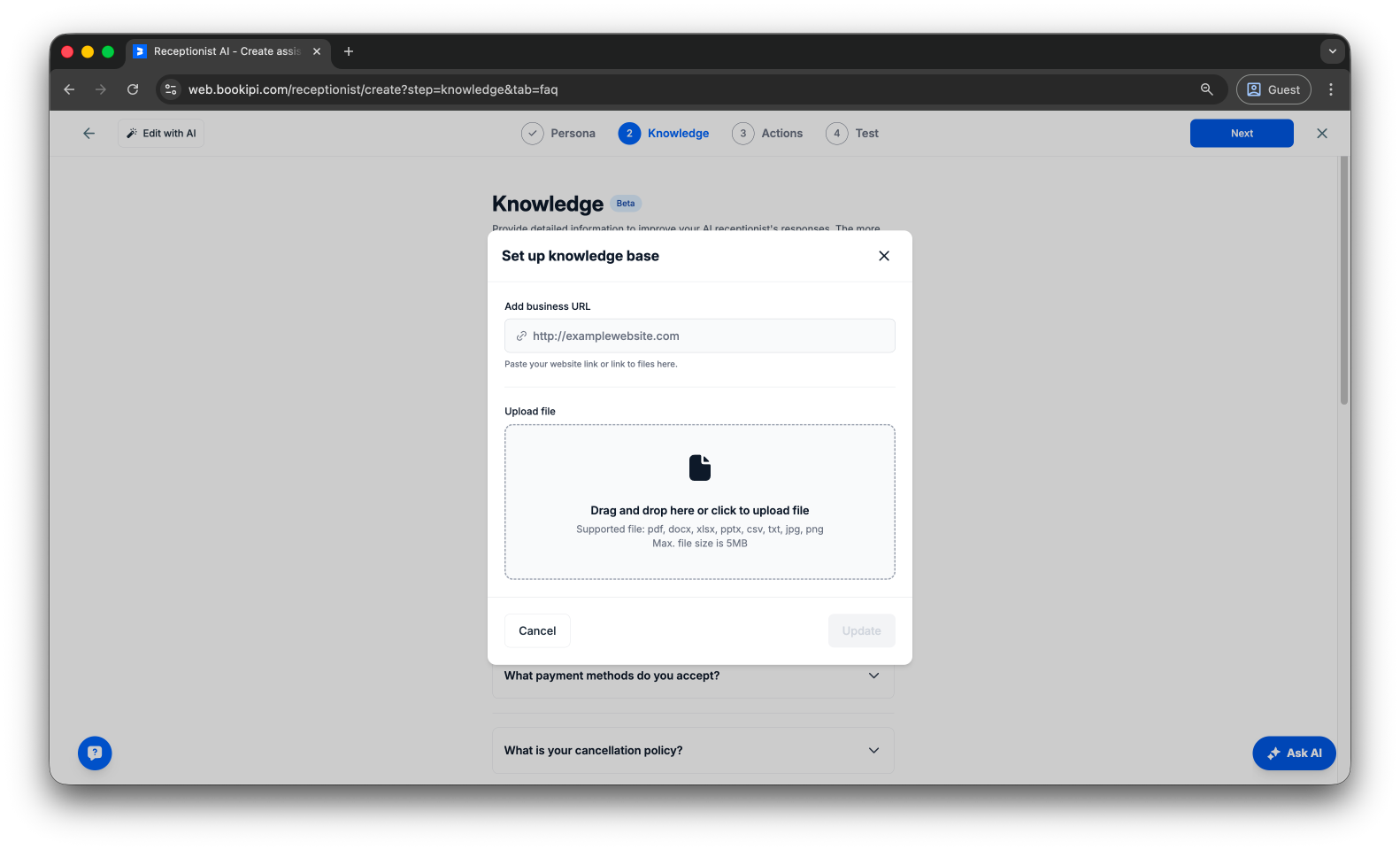The width and height of the screenshot is (1400, 850).
Task: Click the browser forward button
Action: (x=101, y=89)
